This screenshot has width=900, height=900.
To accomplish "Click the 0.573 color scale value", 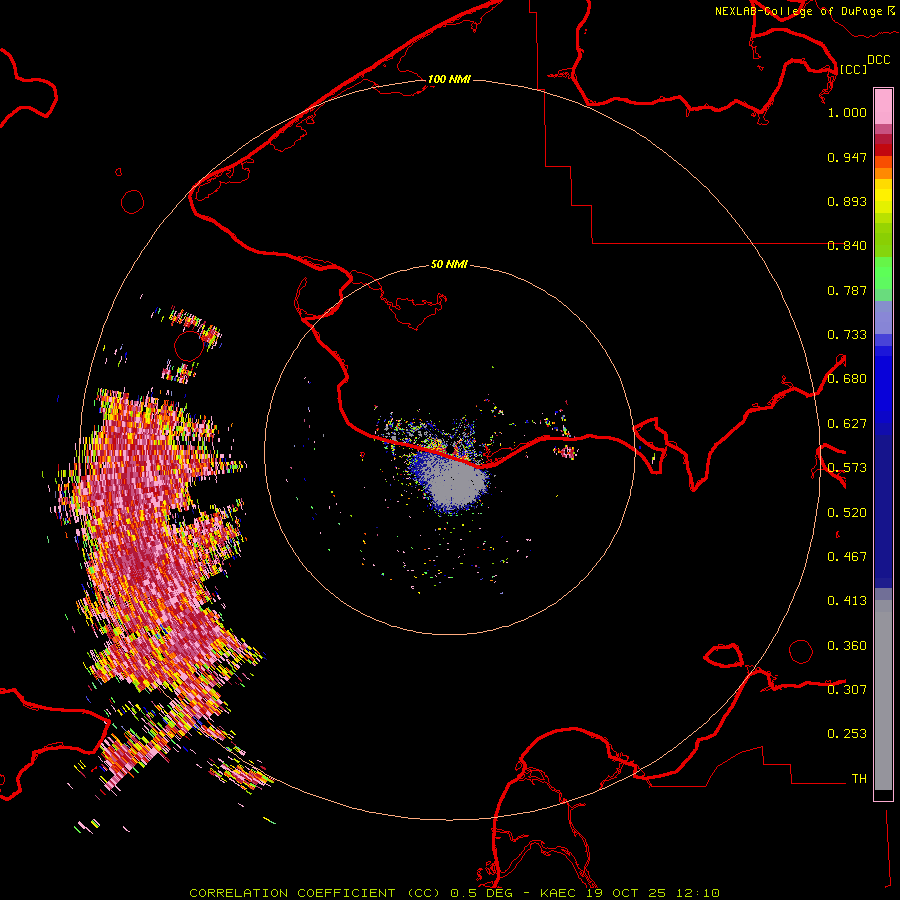I will click(x=847, y=468).
